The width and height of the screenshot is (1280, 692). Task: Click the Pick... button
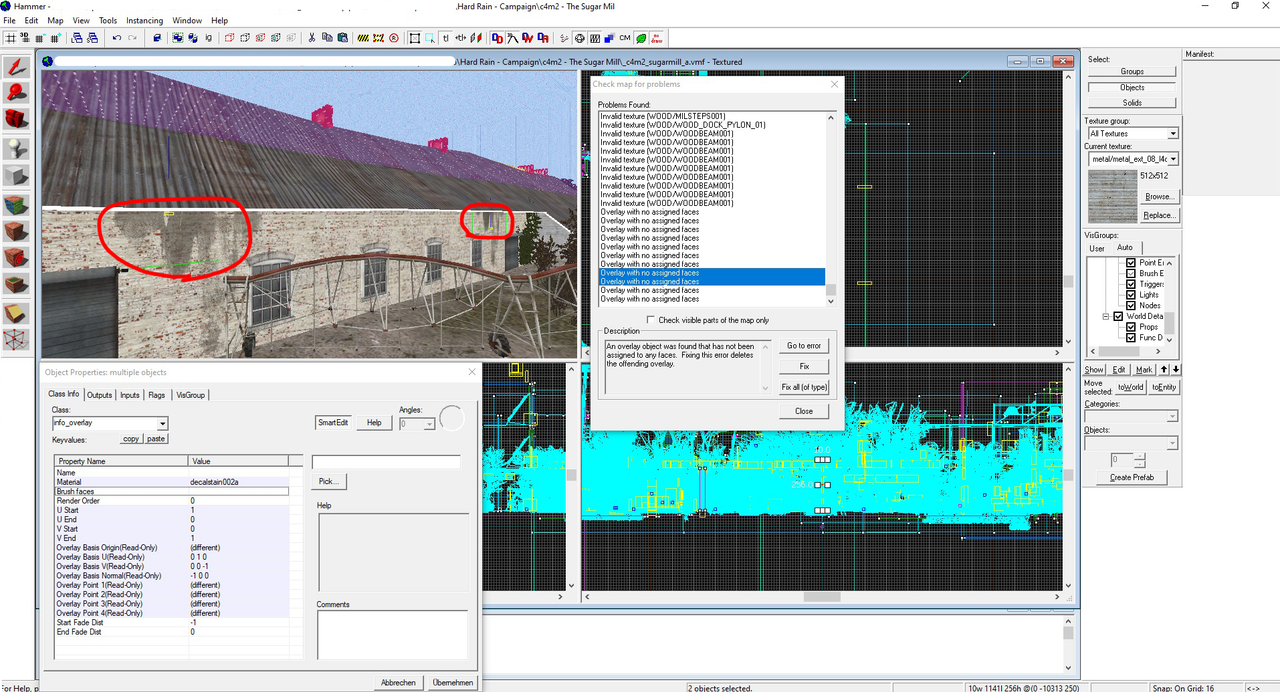[x=328, y=481]
